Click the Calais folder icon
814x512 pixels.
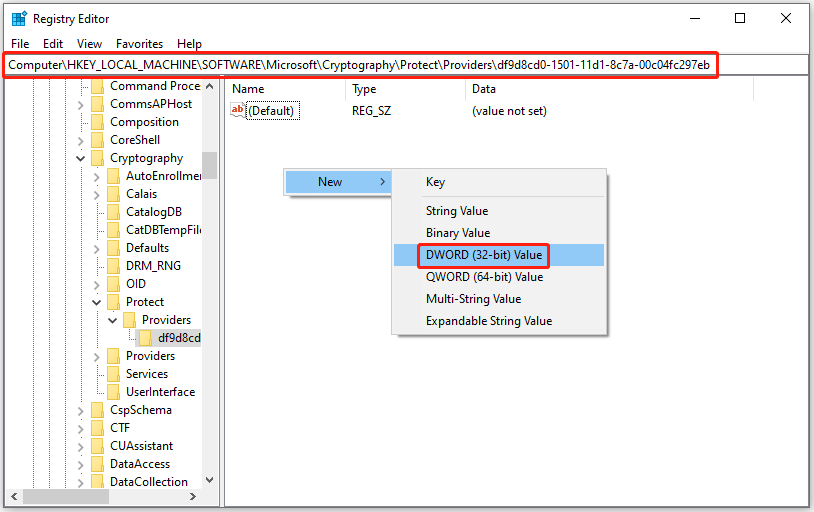(x=113, y=194)
